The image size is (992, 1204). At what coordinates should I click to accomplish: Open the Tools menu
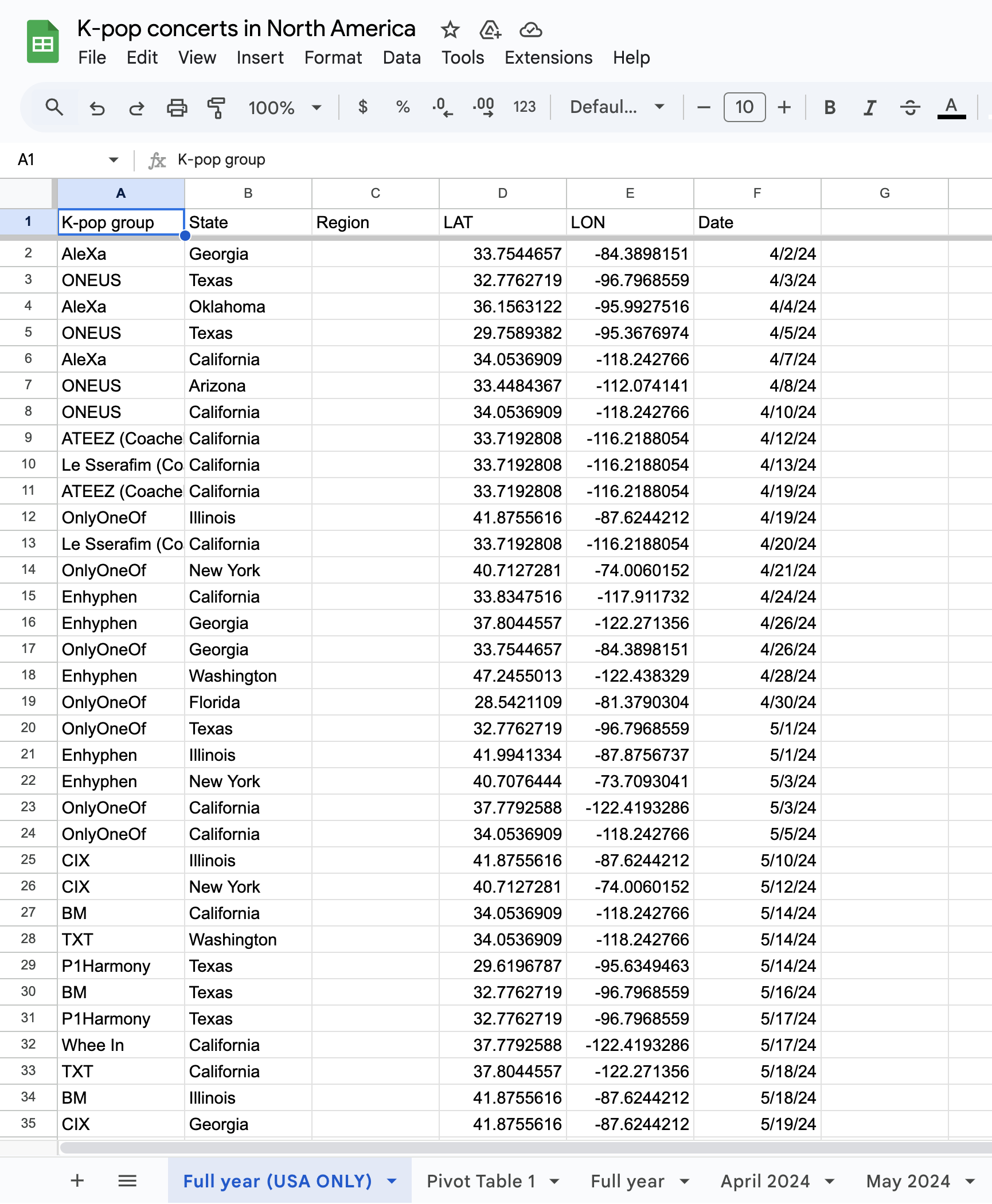coord(463,57)
